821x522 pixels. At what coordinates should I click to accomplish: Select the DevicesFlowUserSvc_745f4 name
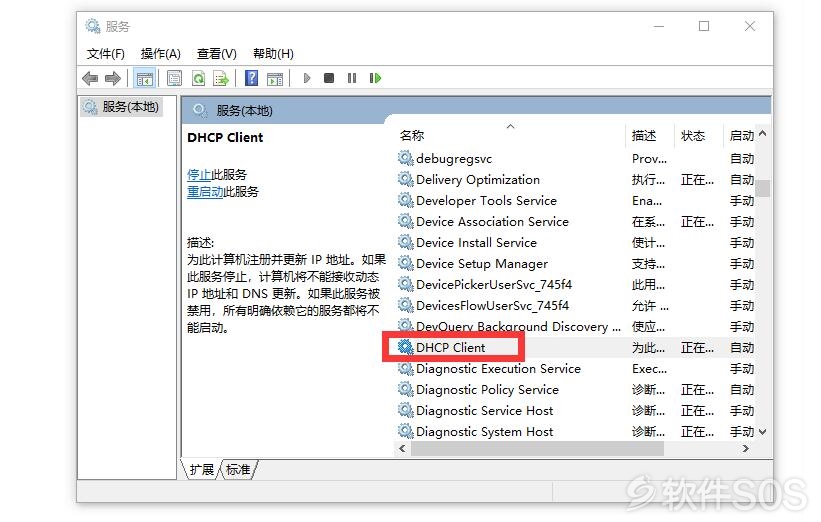pyautogui.click(x=492, y=305)
